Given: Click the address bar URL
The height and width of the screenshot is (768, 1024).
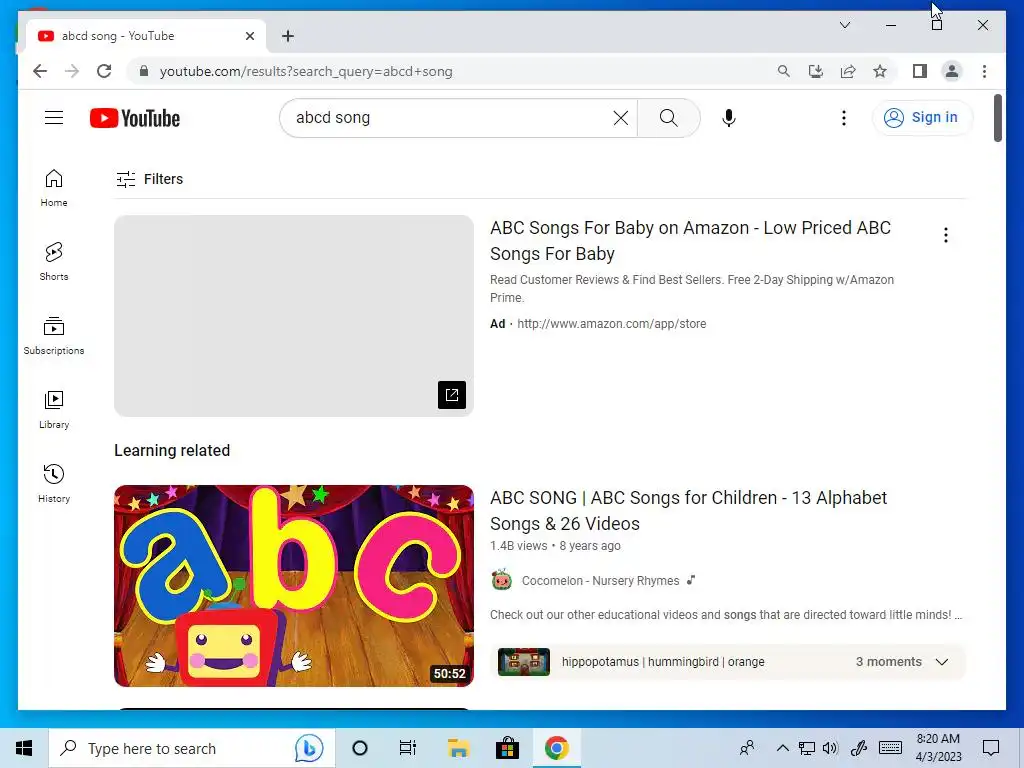Looking at the screenshot, I should pos(306,71).
